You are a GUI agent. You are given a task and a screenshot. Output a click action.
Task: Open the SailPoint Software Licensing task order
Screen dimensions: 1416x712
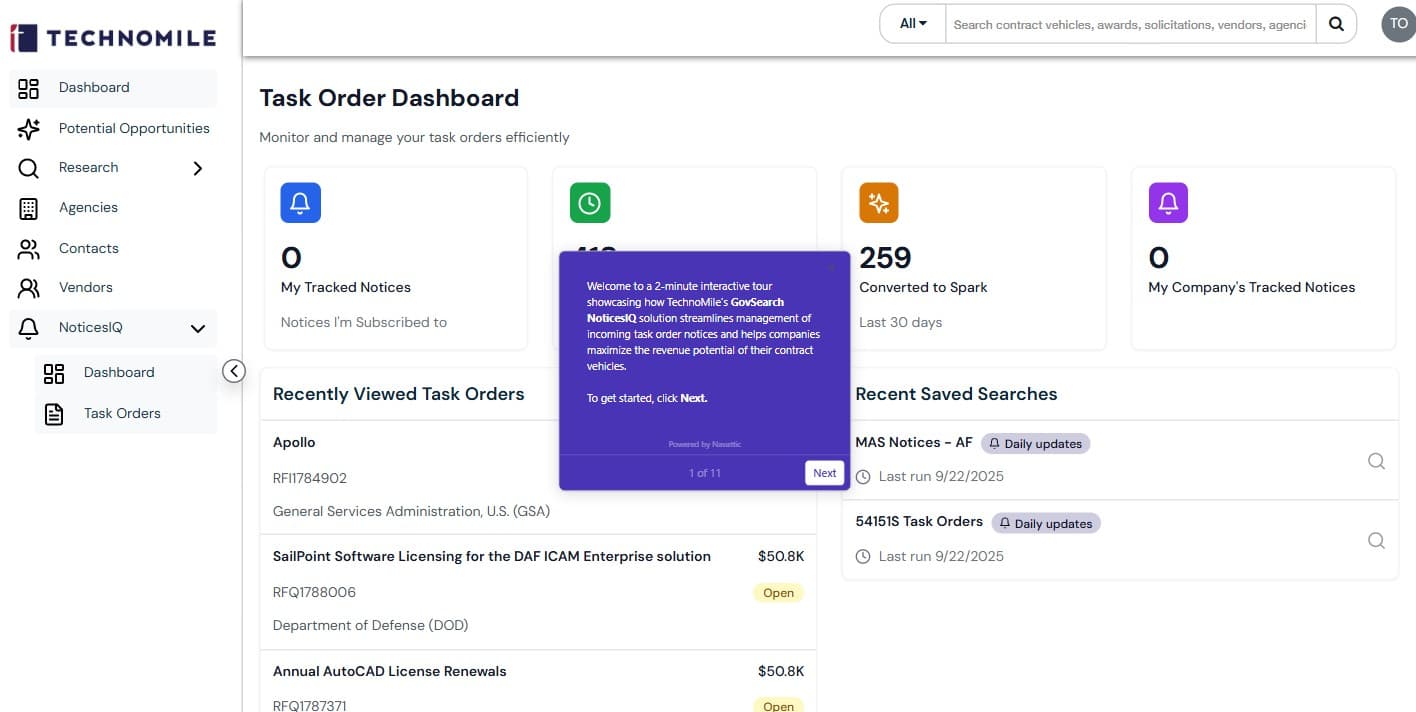pos(491,556)
